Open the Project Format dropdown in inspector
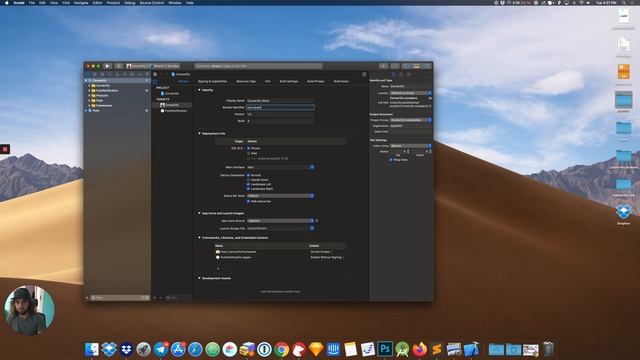Viewport: 640px width, 360px height. point(411,120)
